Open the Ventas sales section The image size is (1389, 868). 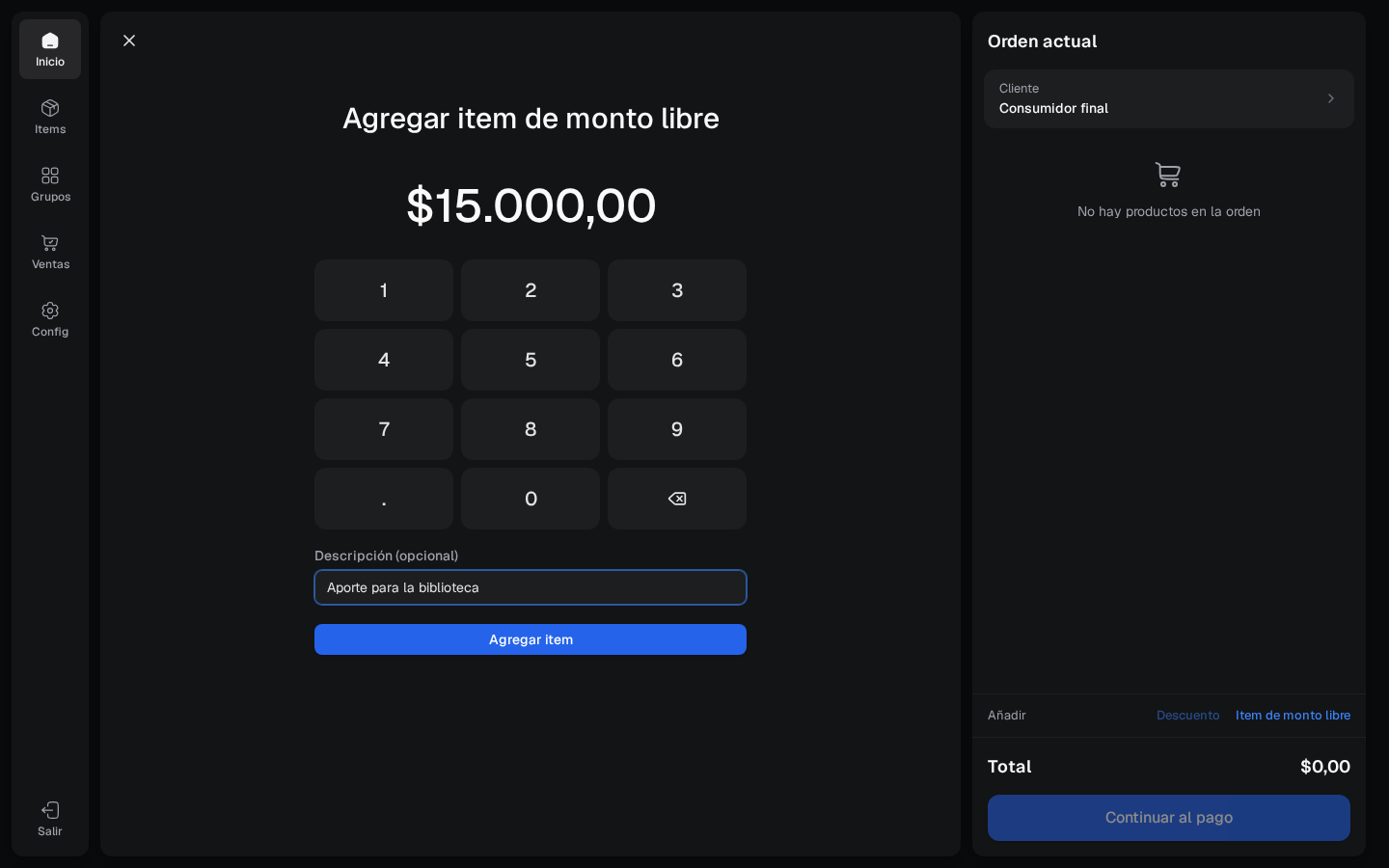tap(50, 252)
